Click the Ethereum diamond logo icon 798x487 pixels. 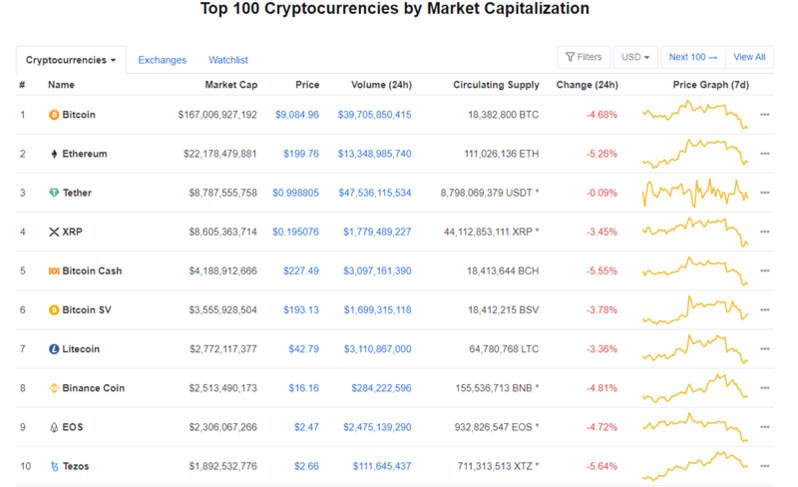54,154
